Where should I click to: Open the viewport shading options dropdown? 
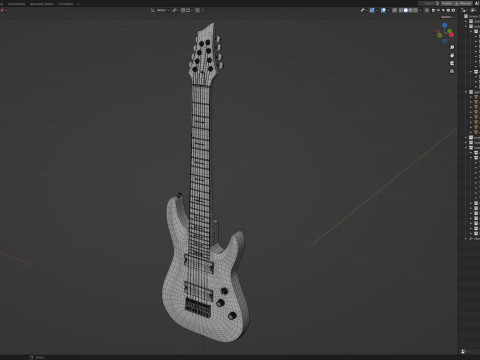[420, 10]
